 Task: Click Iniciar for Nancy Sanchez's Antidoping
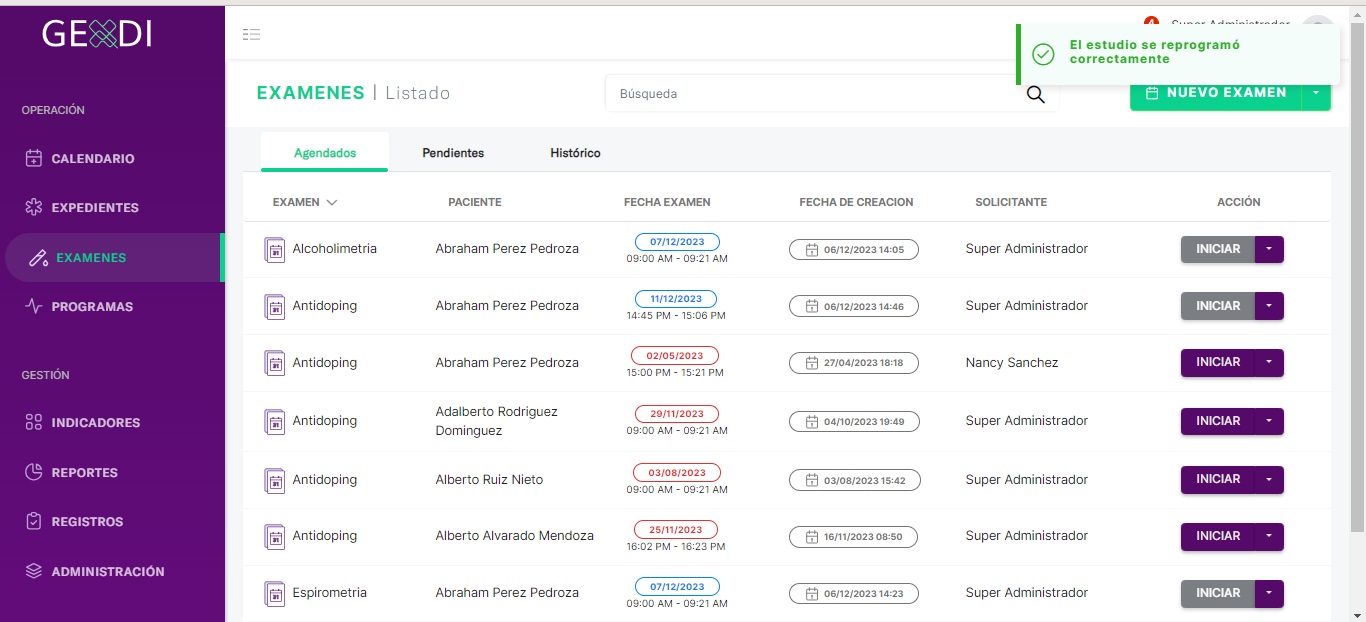pyautogui.click(x=1218, y=362)
